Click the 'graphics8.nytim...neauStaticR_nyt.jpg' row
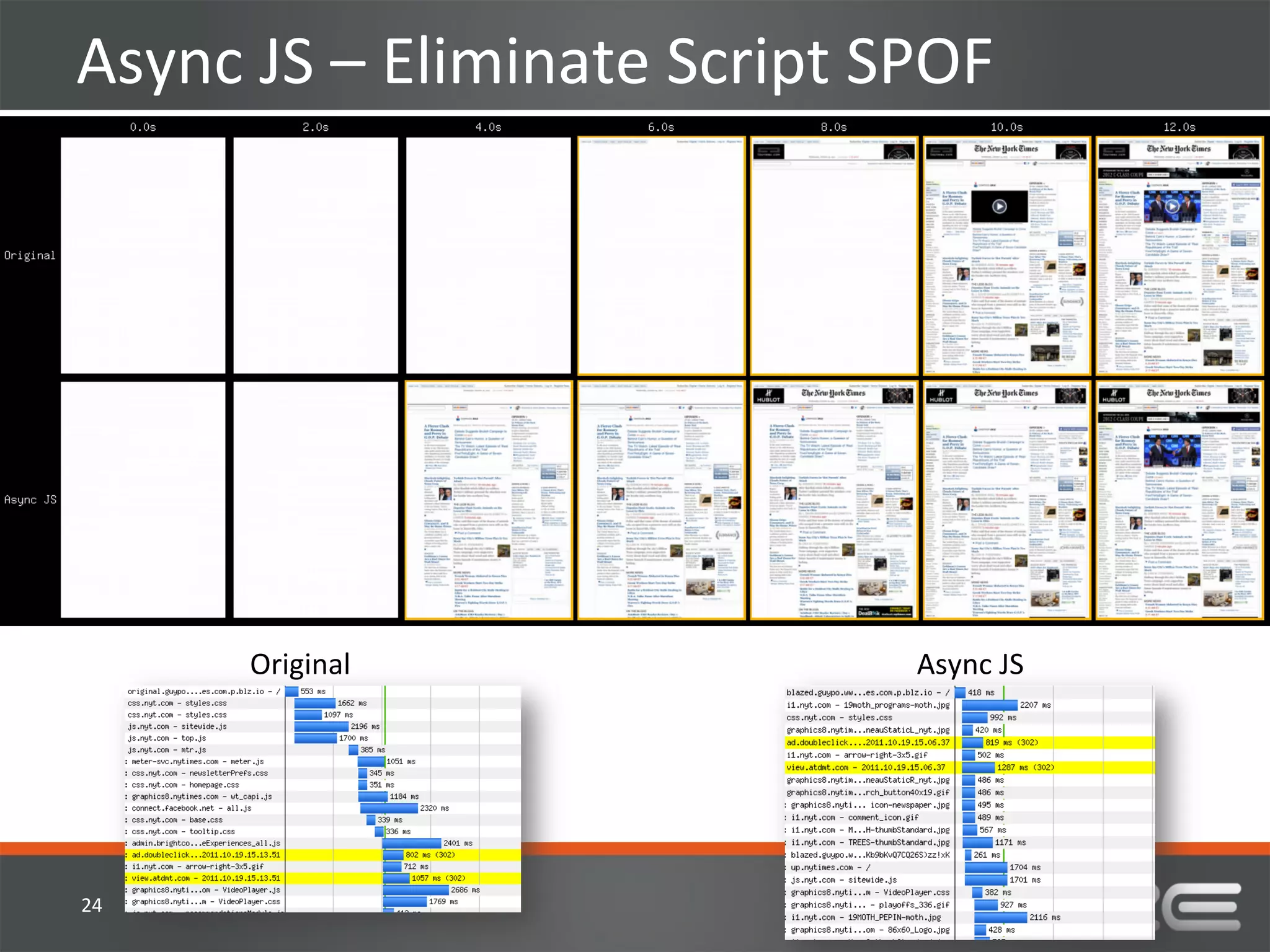 tap(969, 780)
